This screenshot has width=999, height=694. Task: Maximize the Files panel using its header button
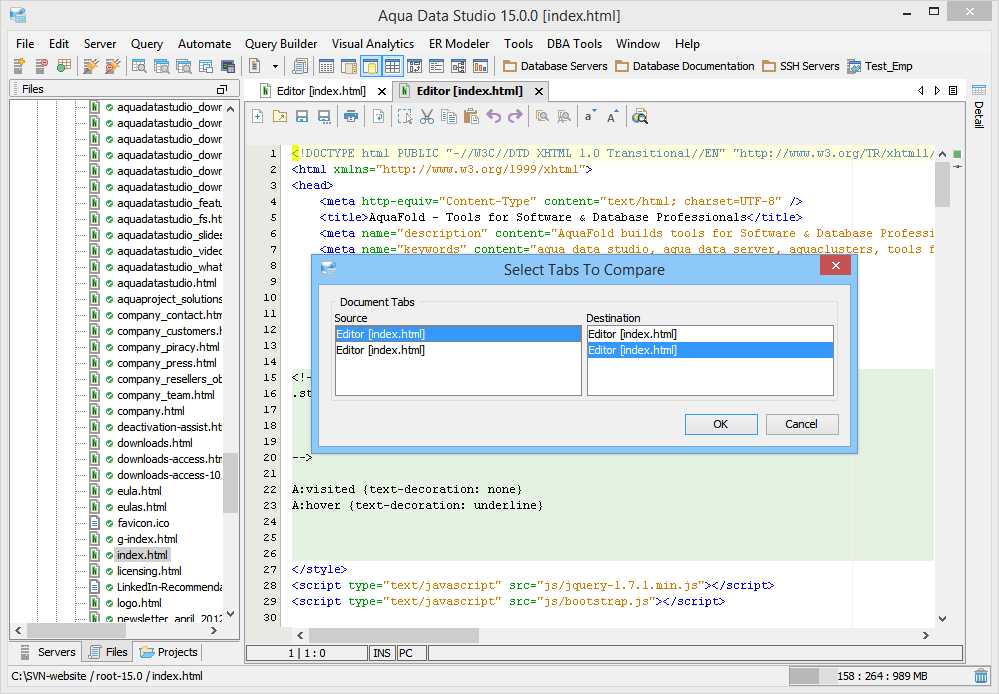tap(222, 90)
